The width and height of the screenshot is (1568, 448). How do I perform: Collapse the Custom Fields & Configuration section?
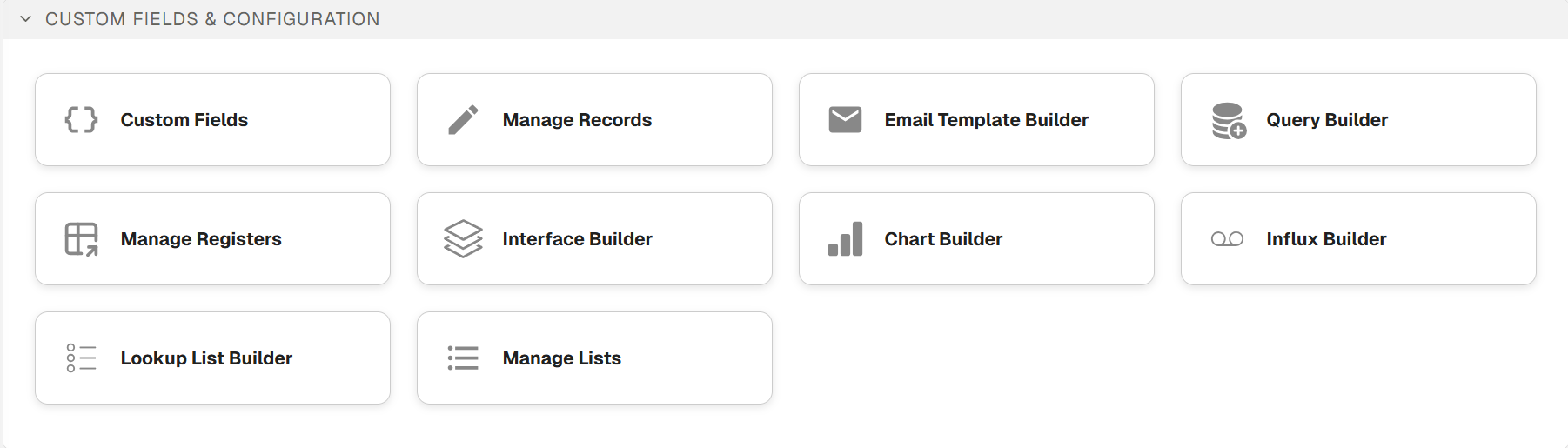26,19
